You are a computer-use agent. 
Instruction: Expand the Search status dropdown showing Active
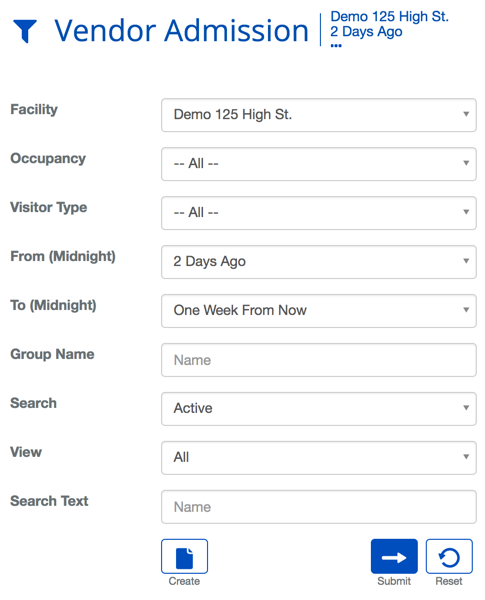pos(318,409)
